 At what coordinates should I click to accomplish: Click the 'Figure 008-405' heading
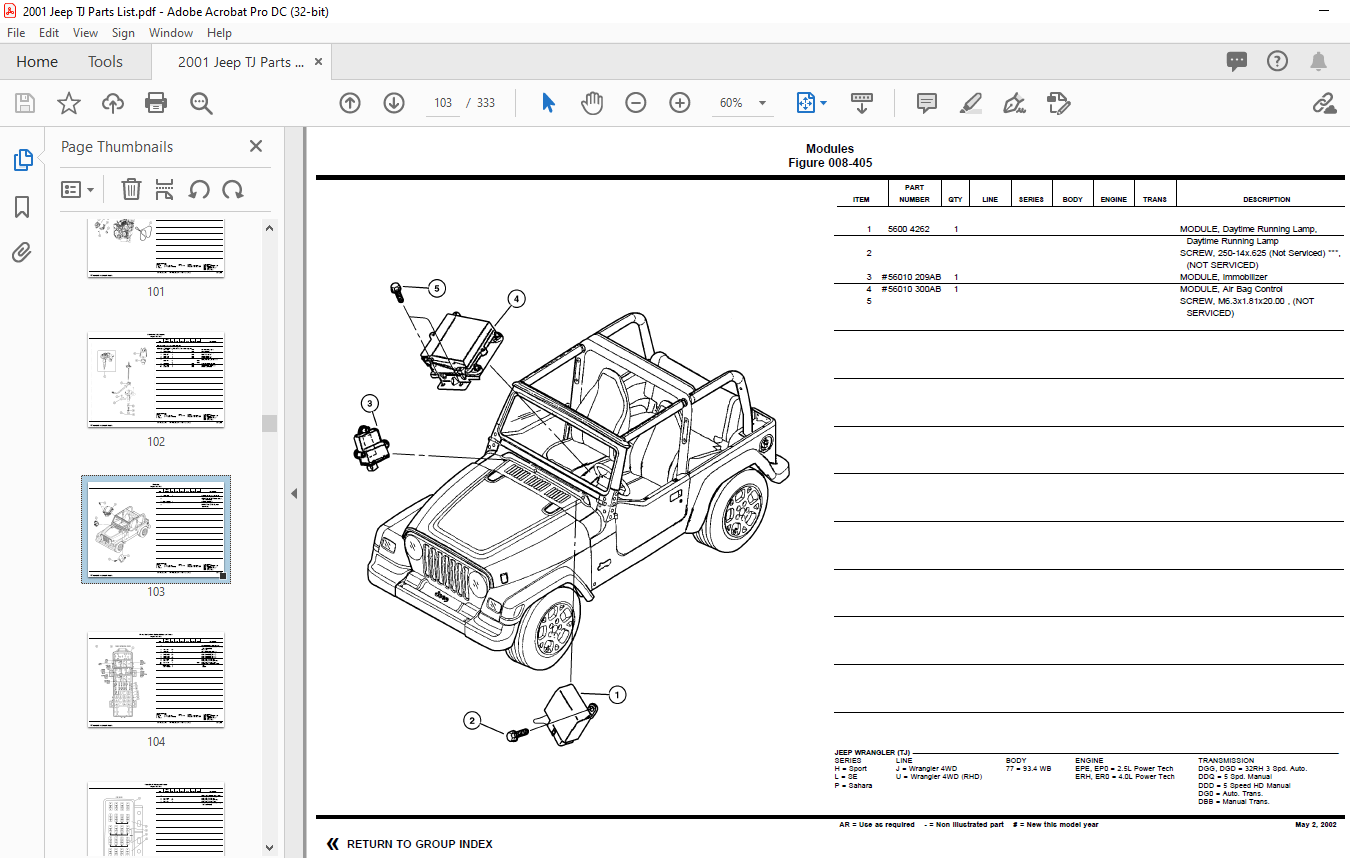(x=830, y=163)
